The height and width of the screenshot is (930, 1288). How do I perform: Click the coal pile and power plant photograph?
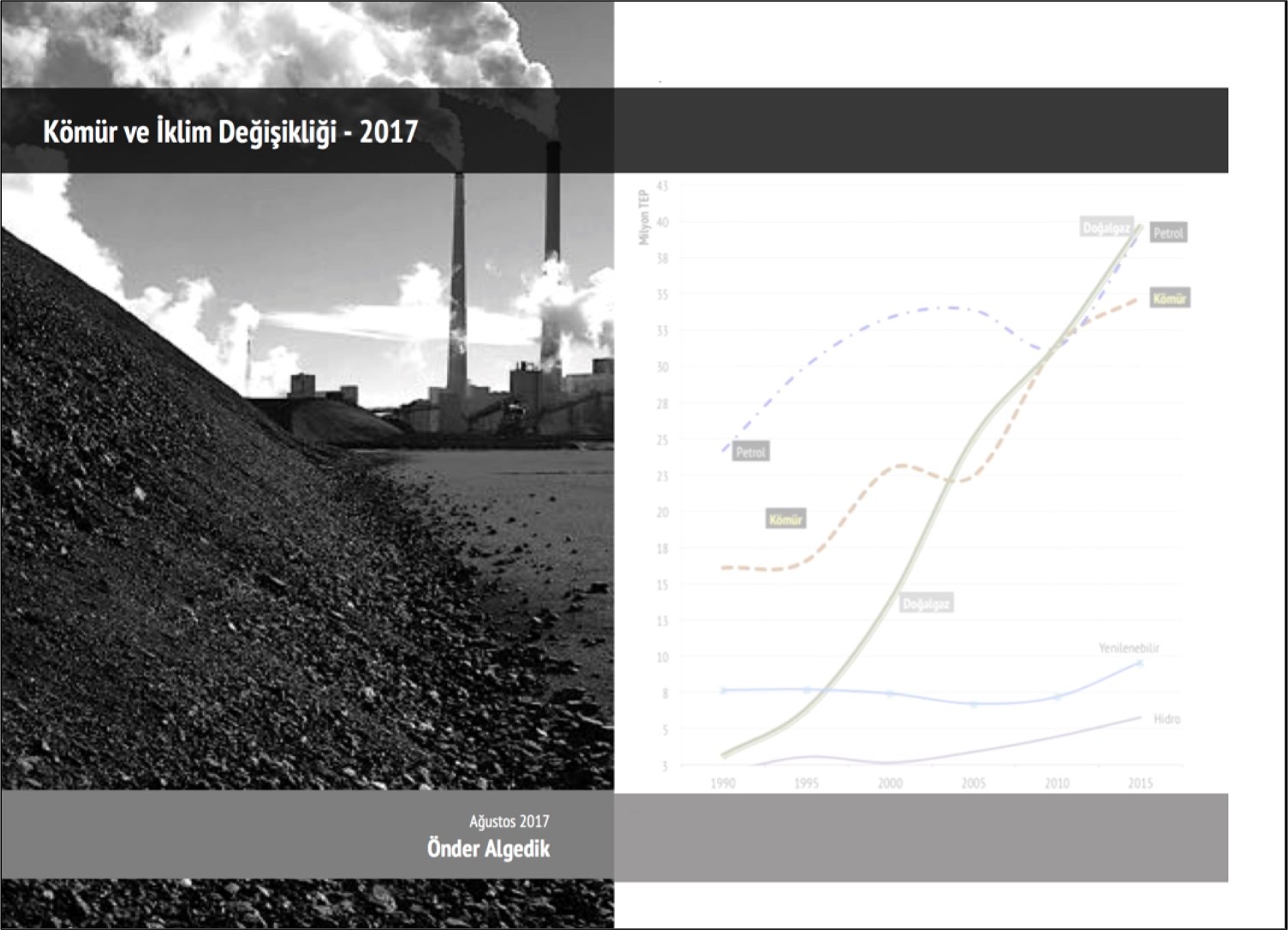point(307,465)
